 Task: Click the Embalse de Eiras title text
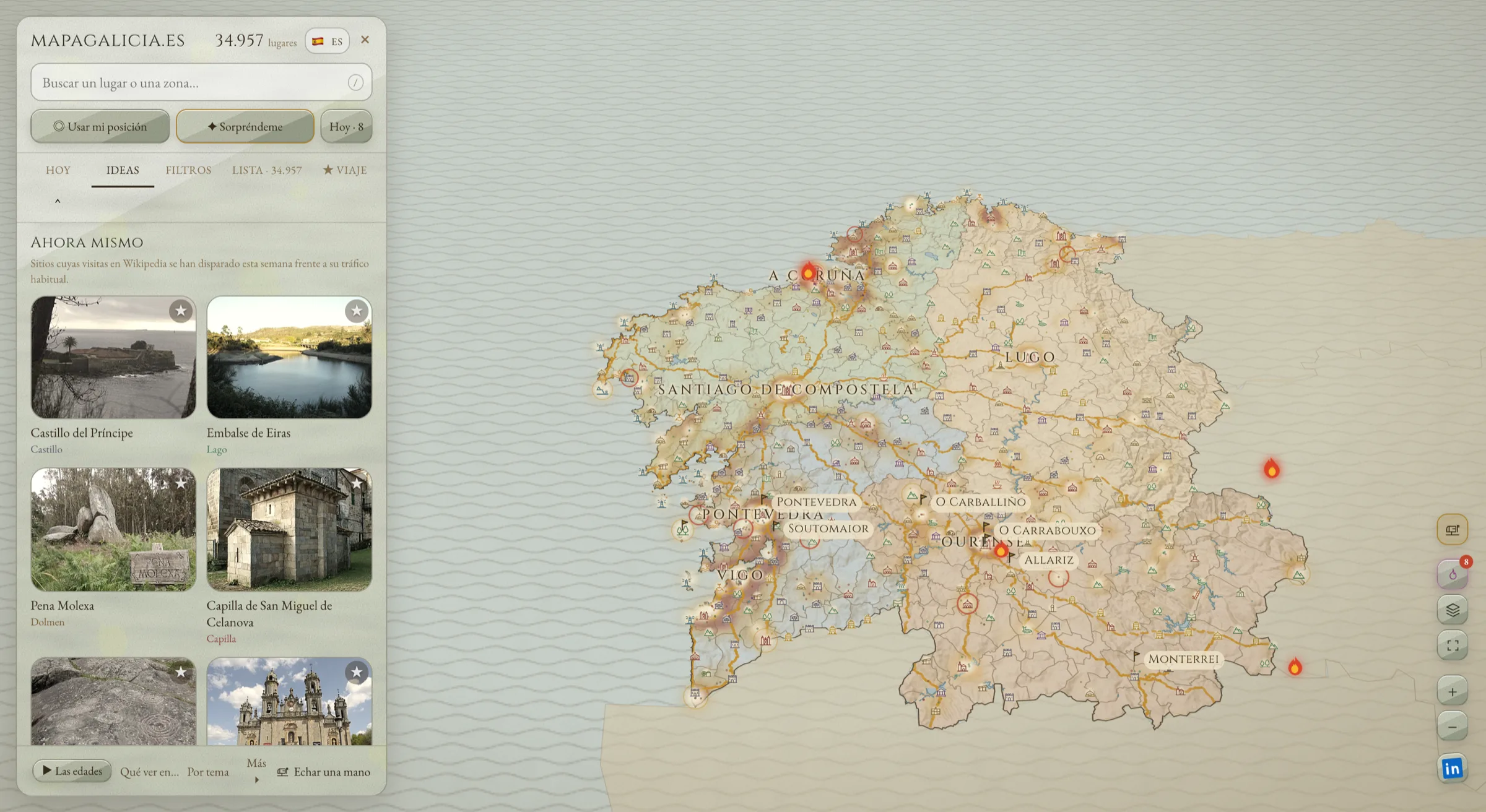[248, 433]
